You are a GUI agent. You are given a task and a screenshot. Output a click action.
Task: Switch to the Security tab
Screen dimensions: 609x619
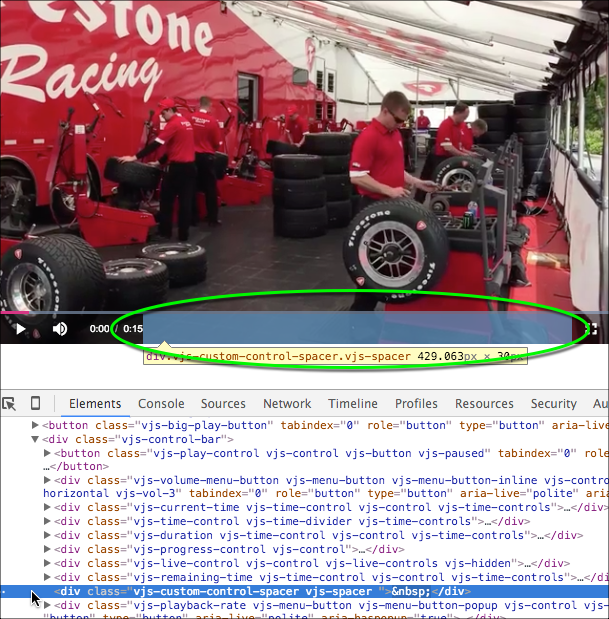[x=553, y=404]
